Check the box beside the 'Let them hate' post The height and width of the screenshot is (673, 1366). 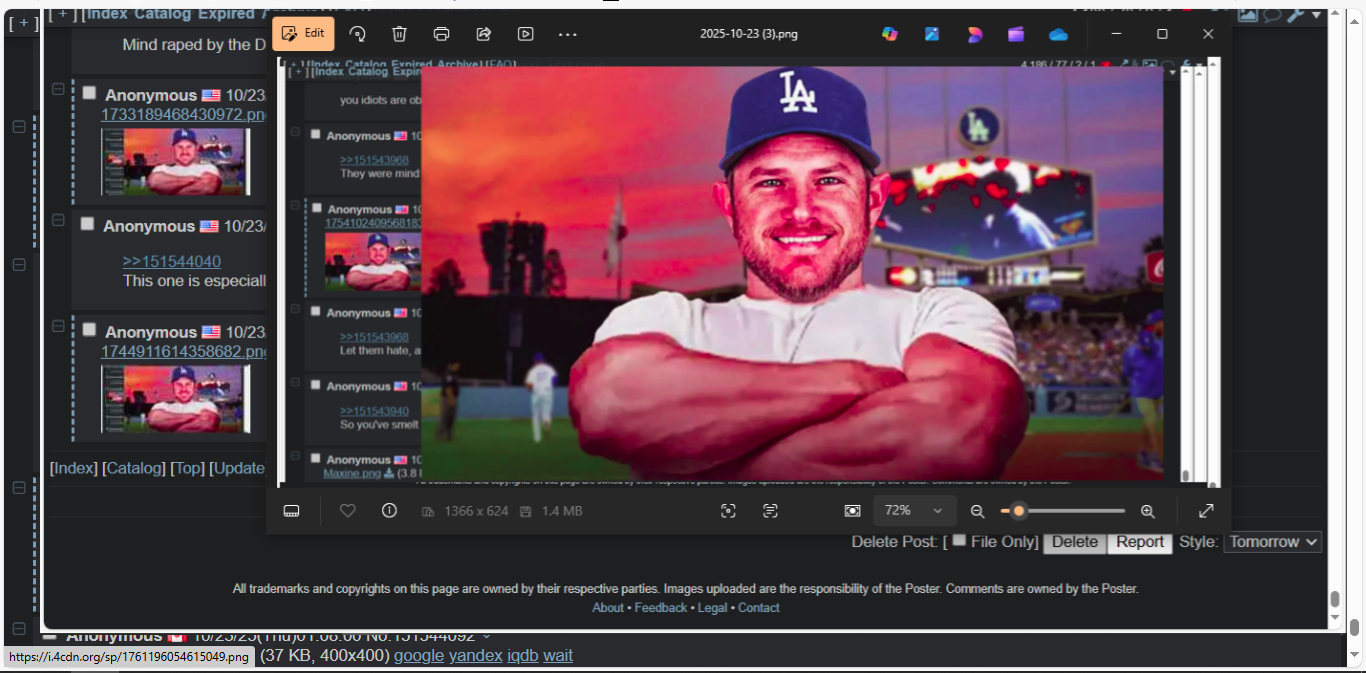tap(315, 311)
